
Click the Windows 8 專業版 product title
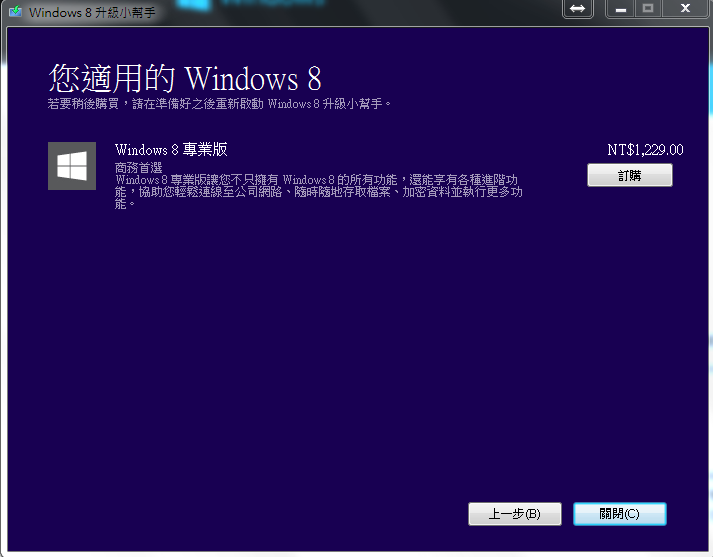point(171,150)
